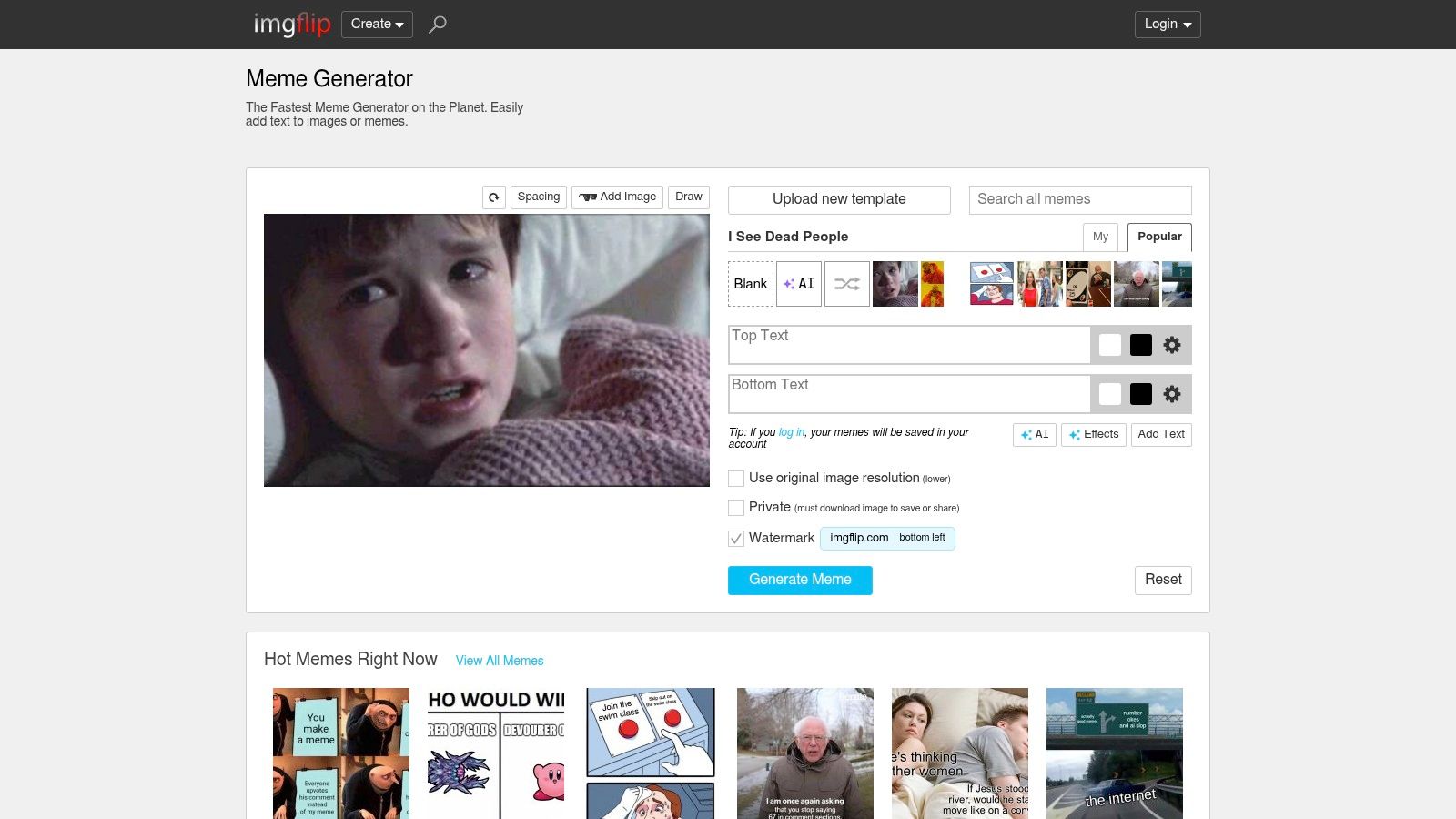Open the Bernie 'once again asking' hot meme
Screen dimensions: 1456x819
tap(805, 753)
